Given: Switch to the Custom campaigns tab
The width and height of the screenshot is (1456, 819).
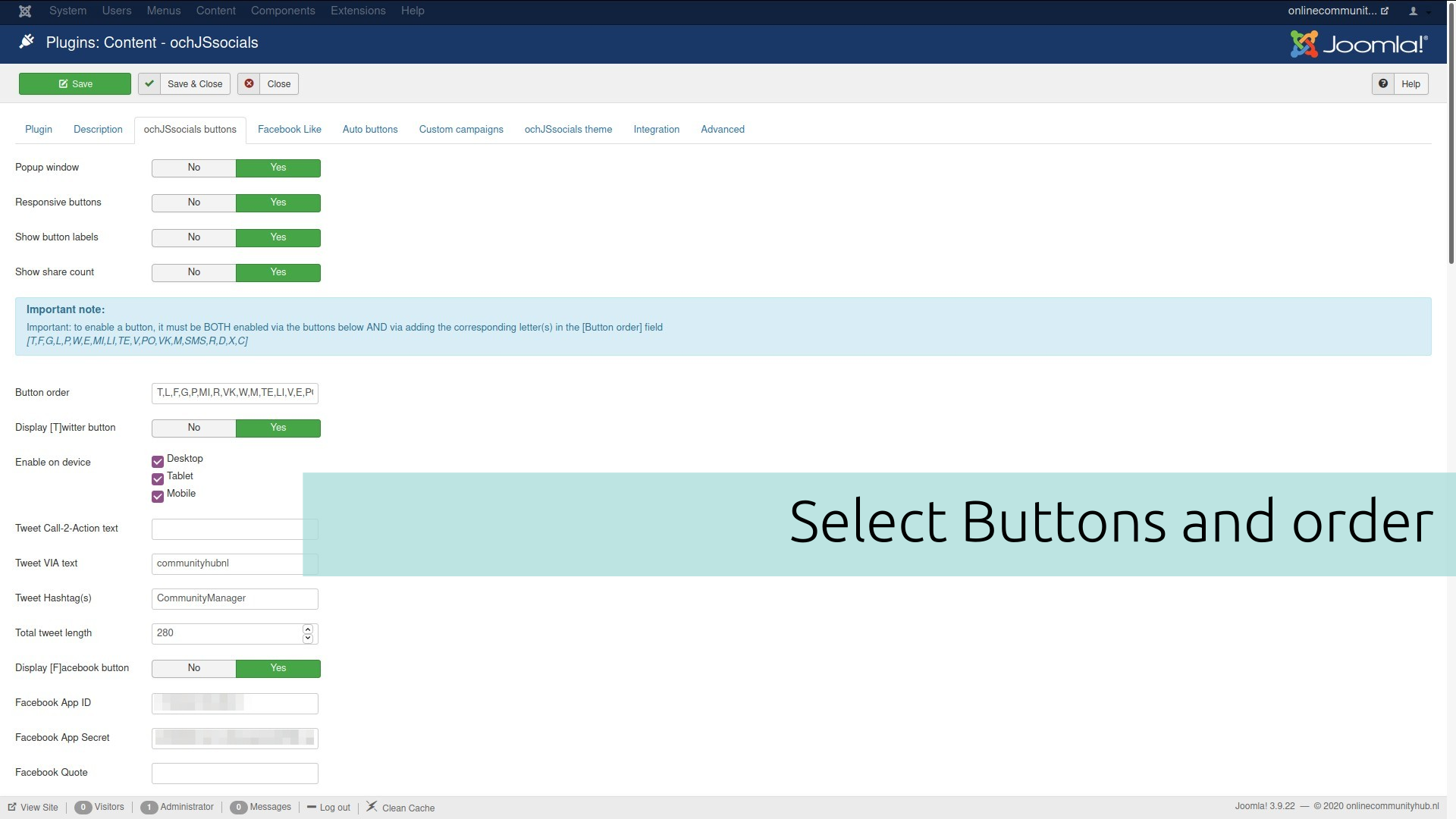Looking at the screenshot, I should 461,130.
